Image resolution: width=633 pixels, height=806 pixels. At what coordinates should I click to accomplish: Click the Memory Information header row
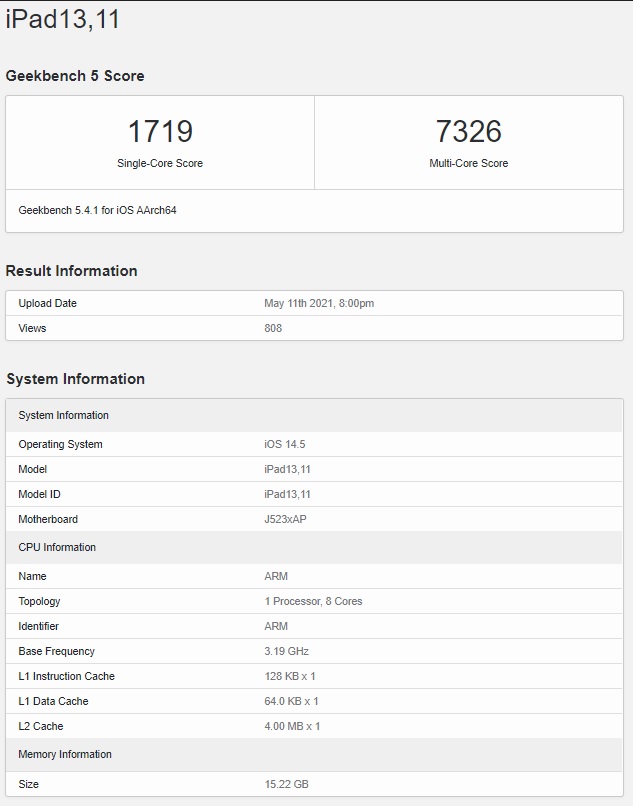pos(314,755)
